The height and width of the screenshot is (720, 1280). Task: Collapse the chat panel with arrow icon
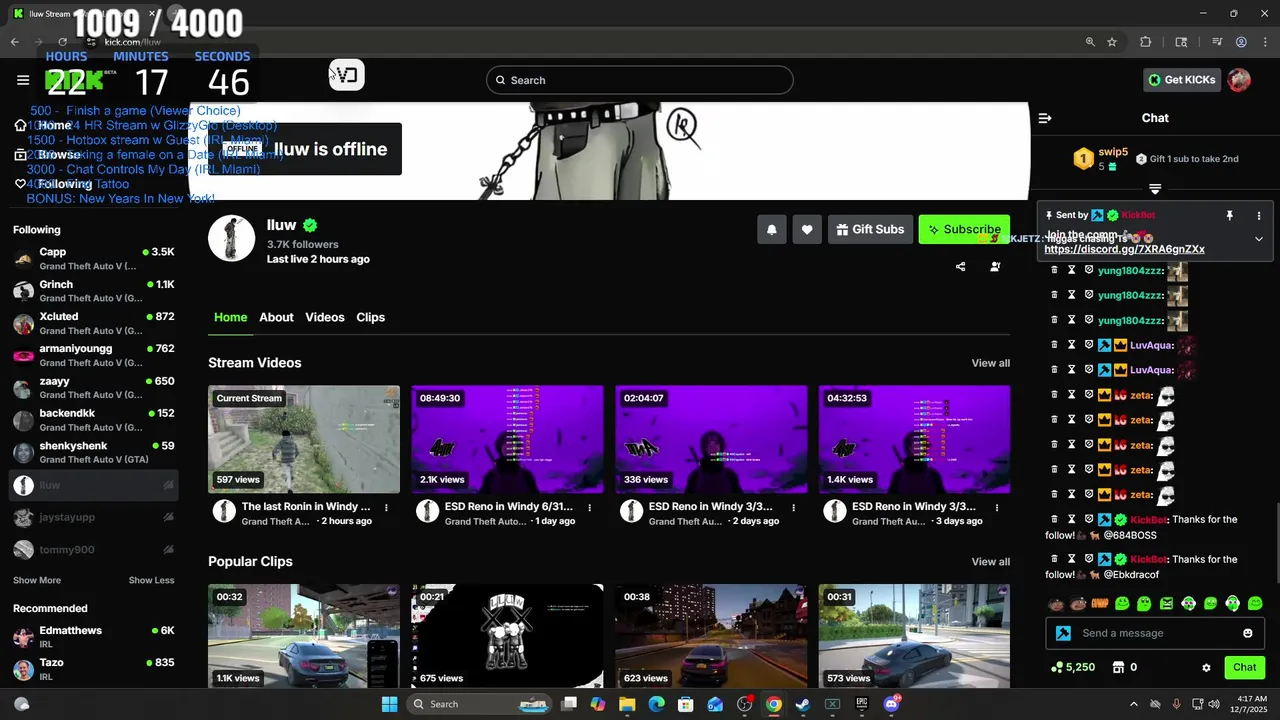tap(1045, 118)
